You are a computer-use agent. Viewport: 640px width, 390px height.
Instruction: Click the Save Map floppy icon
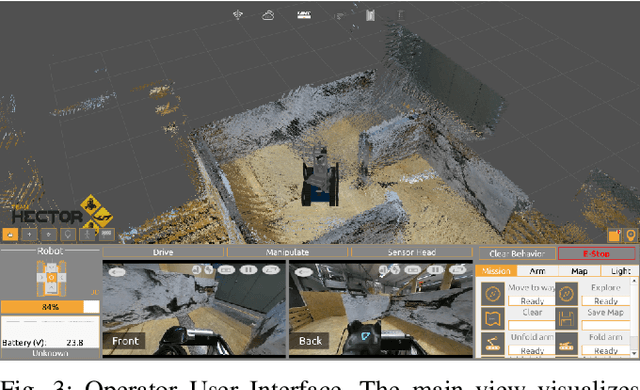point(566,319)
